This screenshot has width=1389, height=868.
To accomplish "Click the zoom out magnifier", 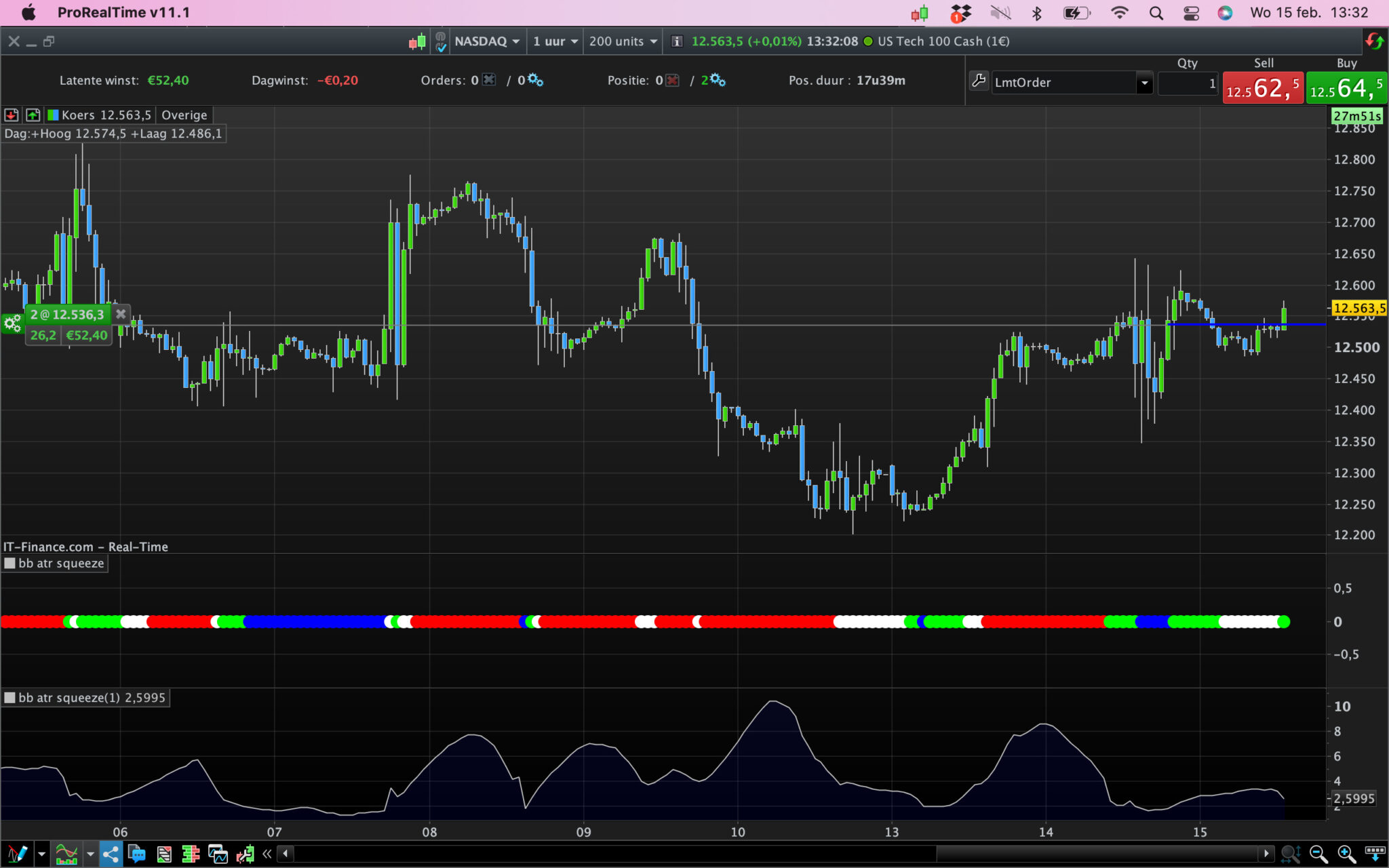I will (x=1318, y=854).
